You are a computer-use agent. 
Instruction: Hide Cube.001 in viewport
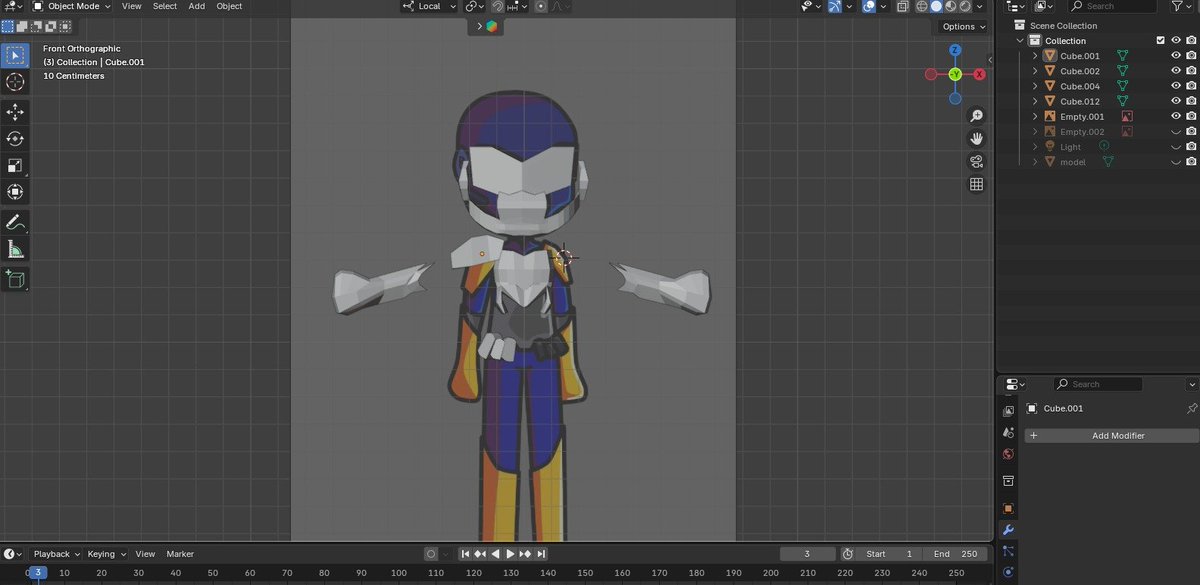(1176, 56)
